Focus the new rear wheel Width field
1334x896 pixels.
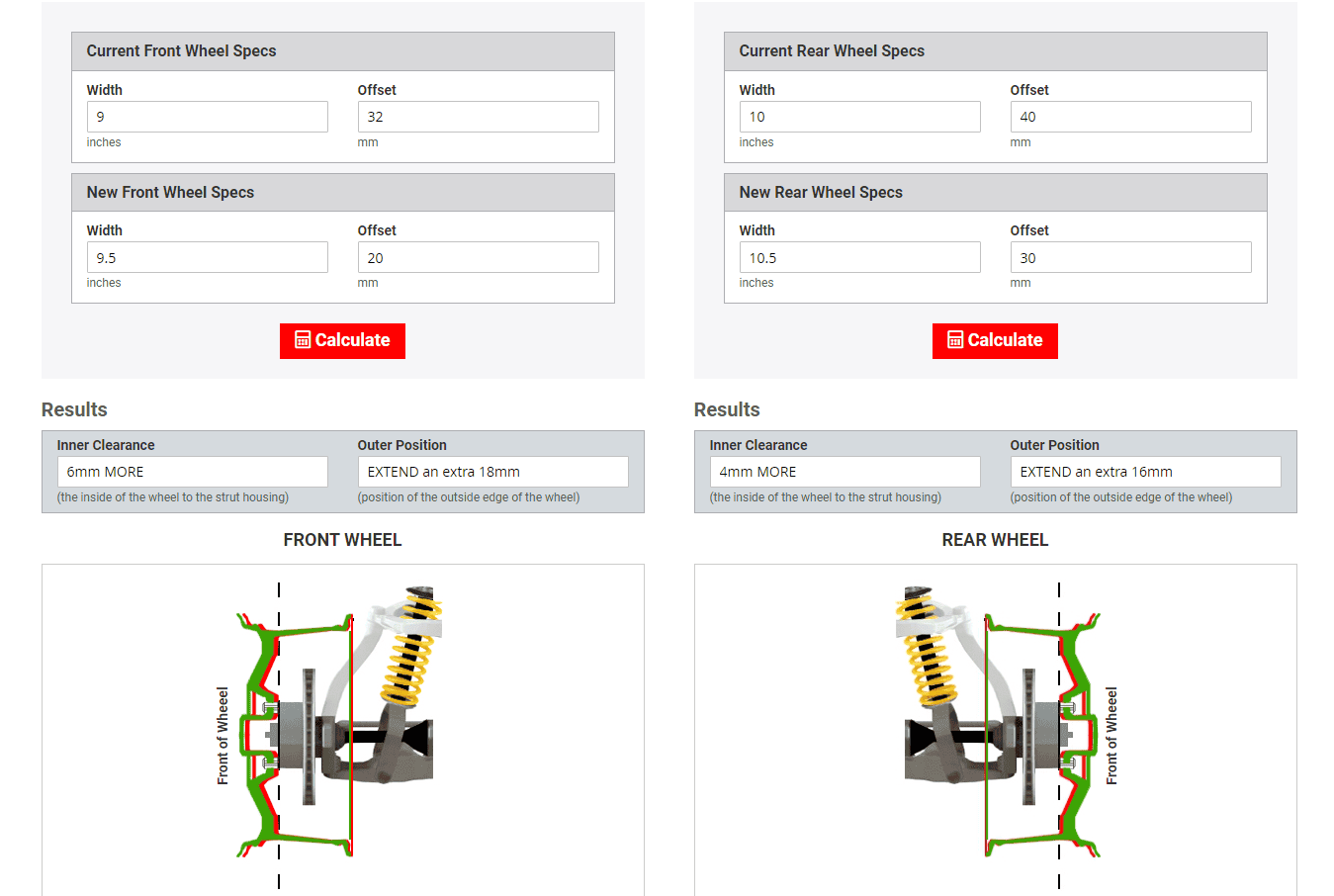(x=860, y=257)
